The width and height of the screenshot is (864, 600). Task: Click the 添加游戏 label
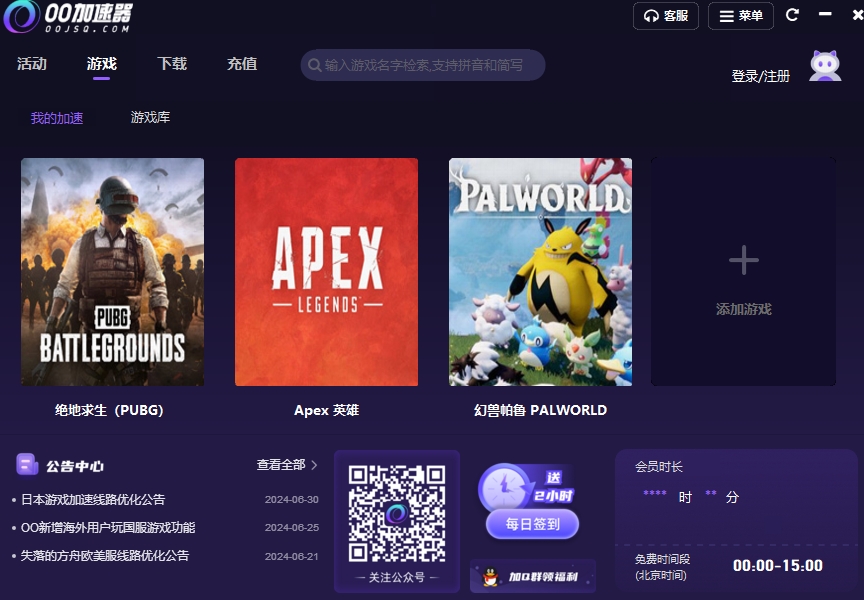[744, 309]
